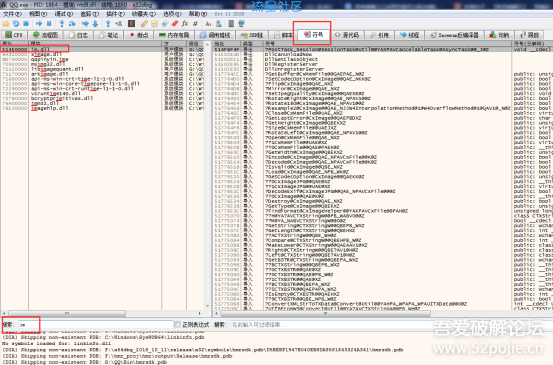553x365 pixels.
Task: Switch to the 断点 (Breakpoints) tab
Action: 139,35
